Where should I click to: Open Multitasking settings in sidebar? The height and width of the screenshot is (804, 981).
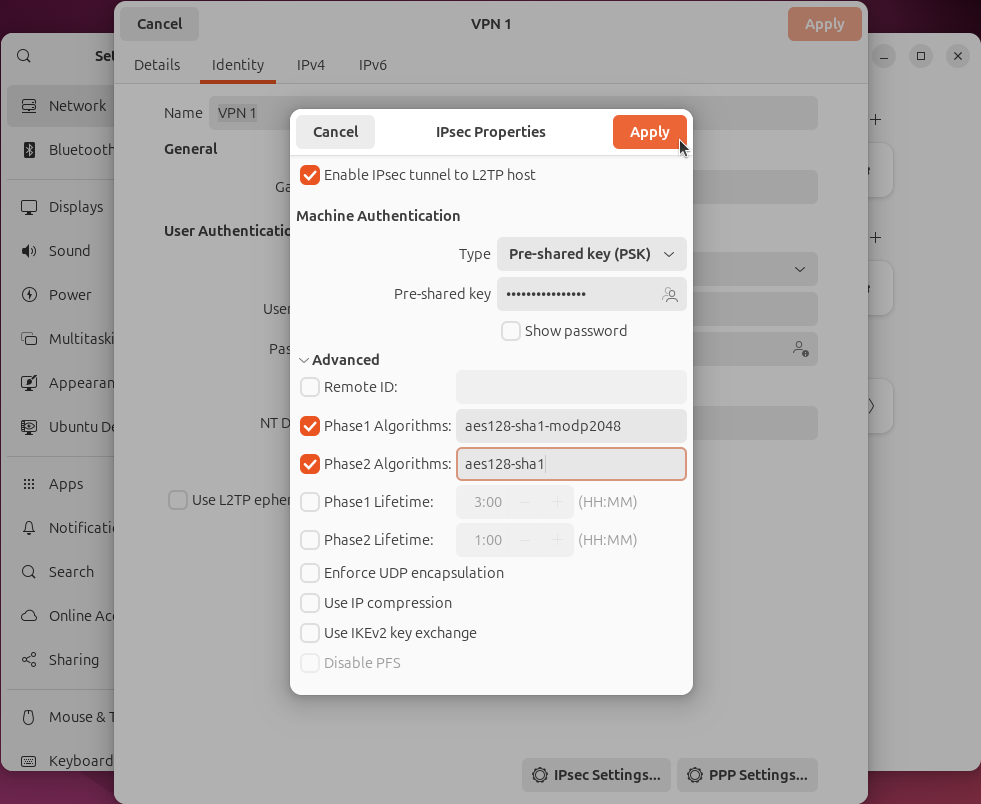[x=61, y=338]
